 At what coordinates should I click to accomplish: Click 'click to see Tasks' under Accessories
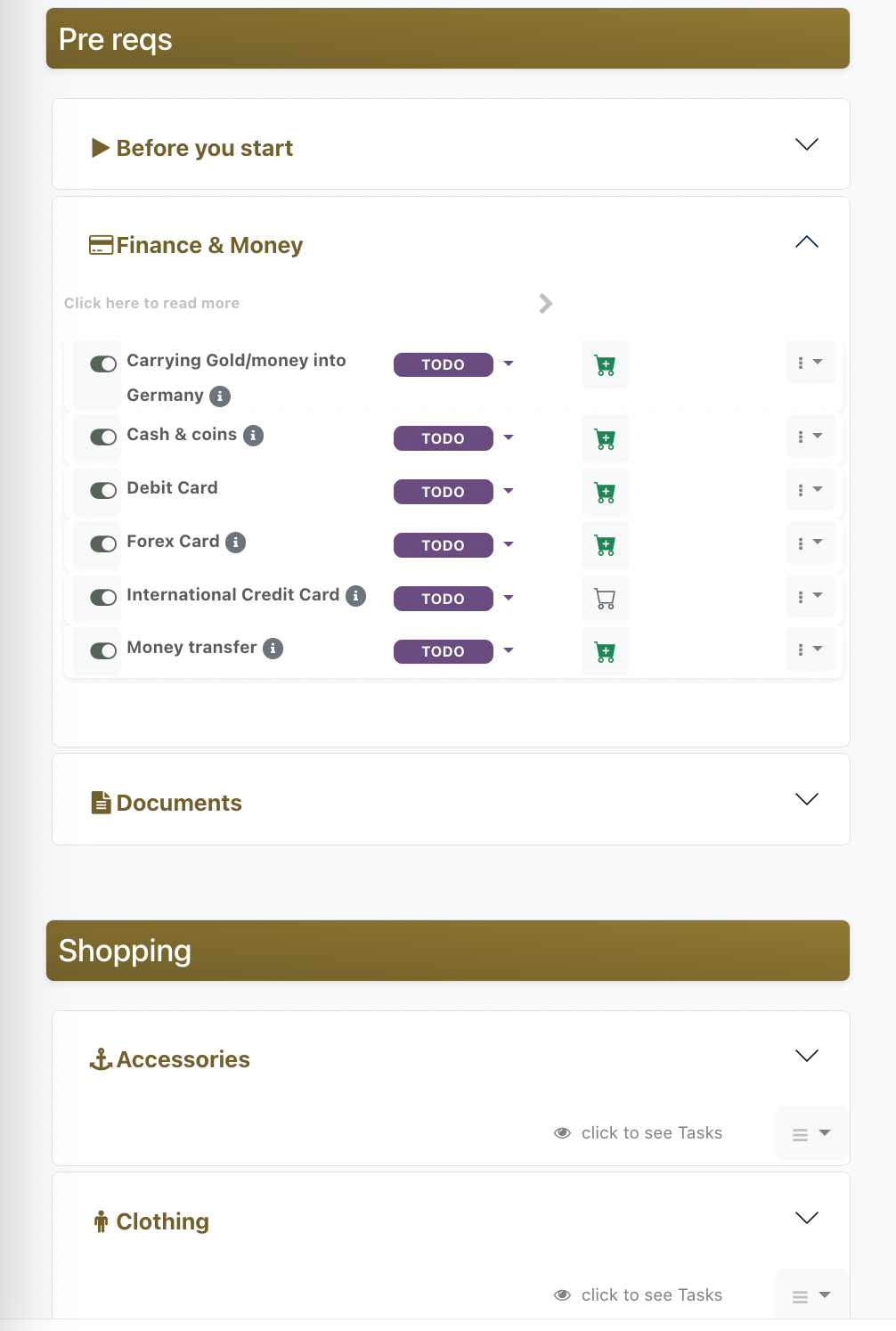651,1133
